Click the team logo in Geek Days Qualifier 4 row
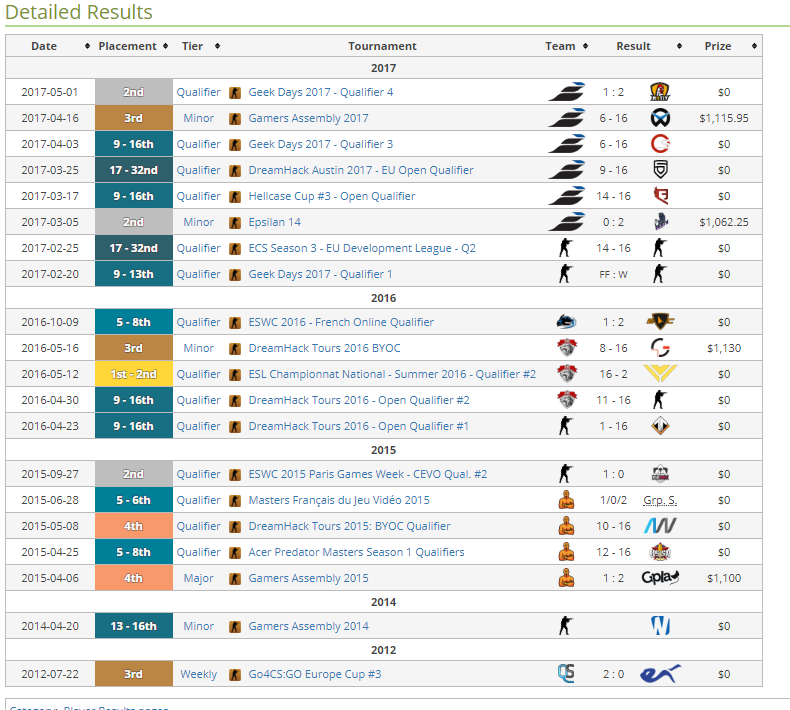 tap(566, 92)
